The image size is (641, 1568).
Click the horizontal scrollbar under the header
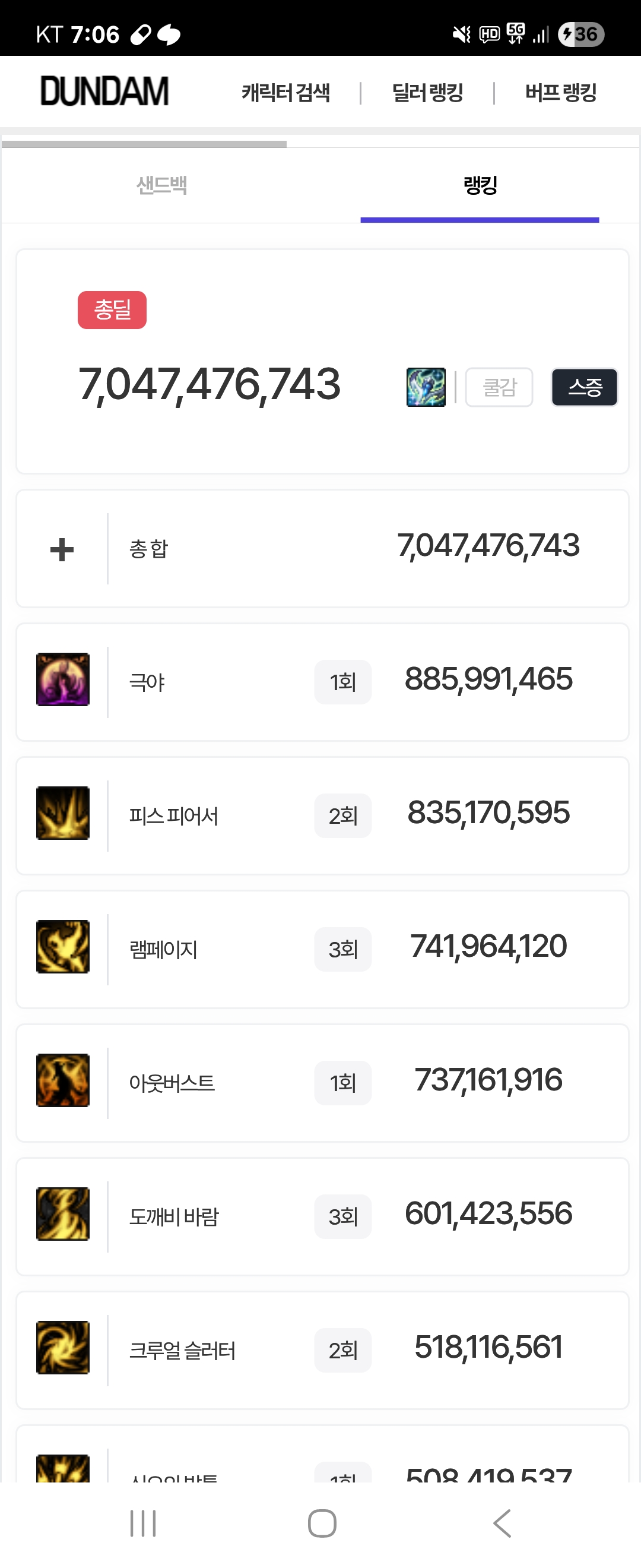coord(144,144)
